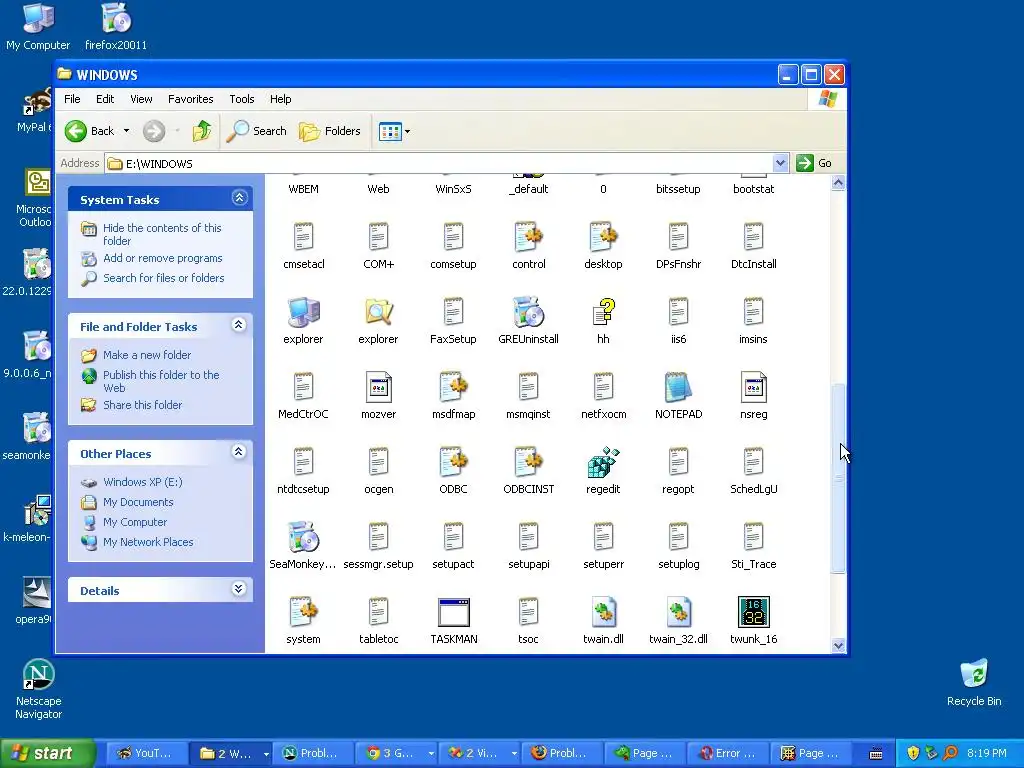Click the vertical scrollbar thumb

838,479
